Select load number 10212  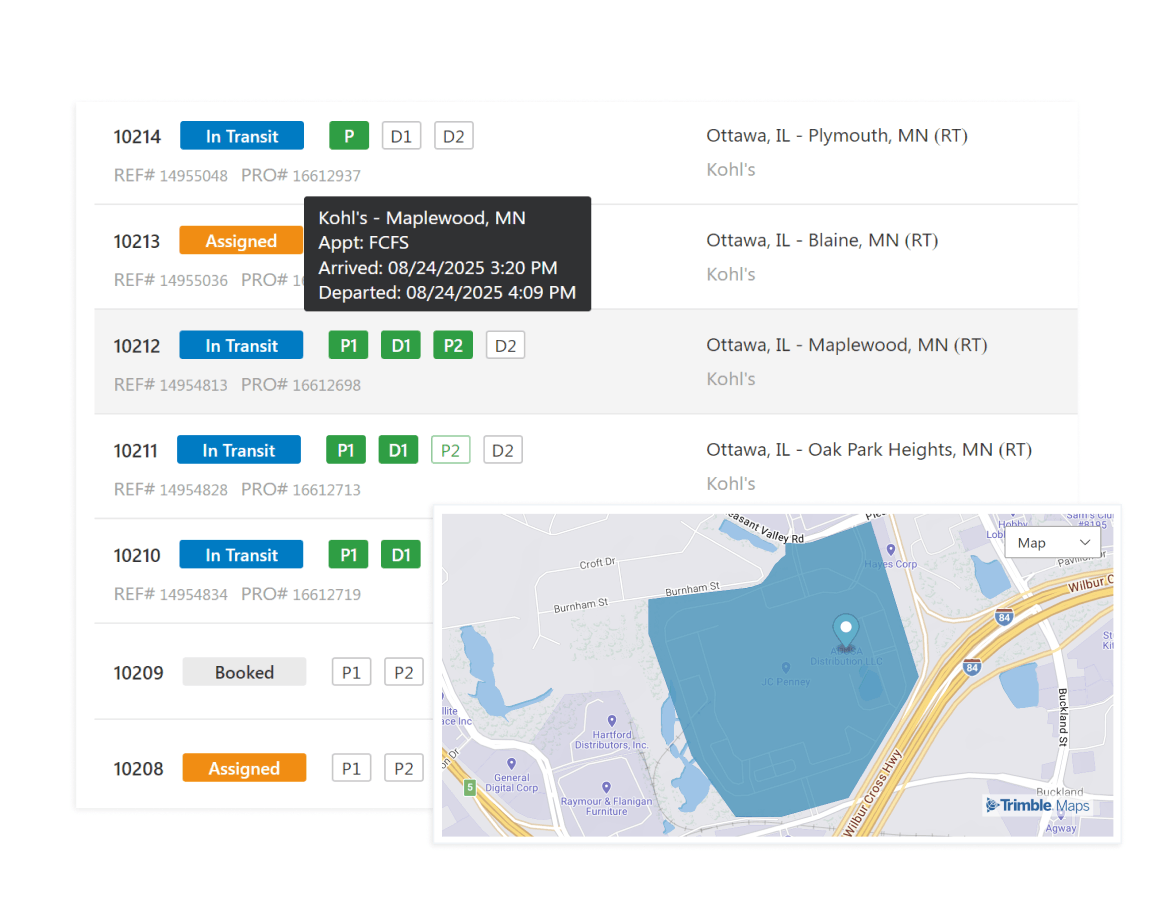(x=137, y=346)
